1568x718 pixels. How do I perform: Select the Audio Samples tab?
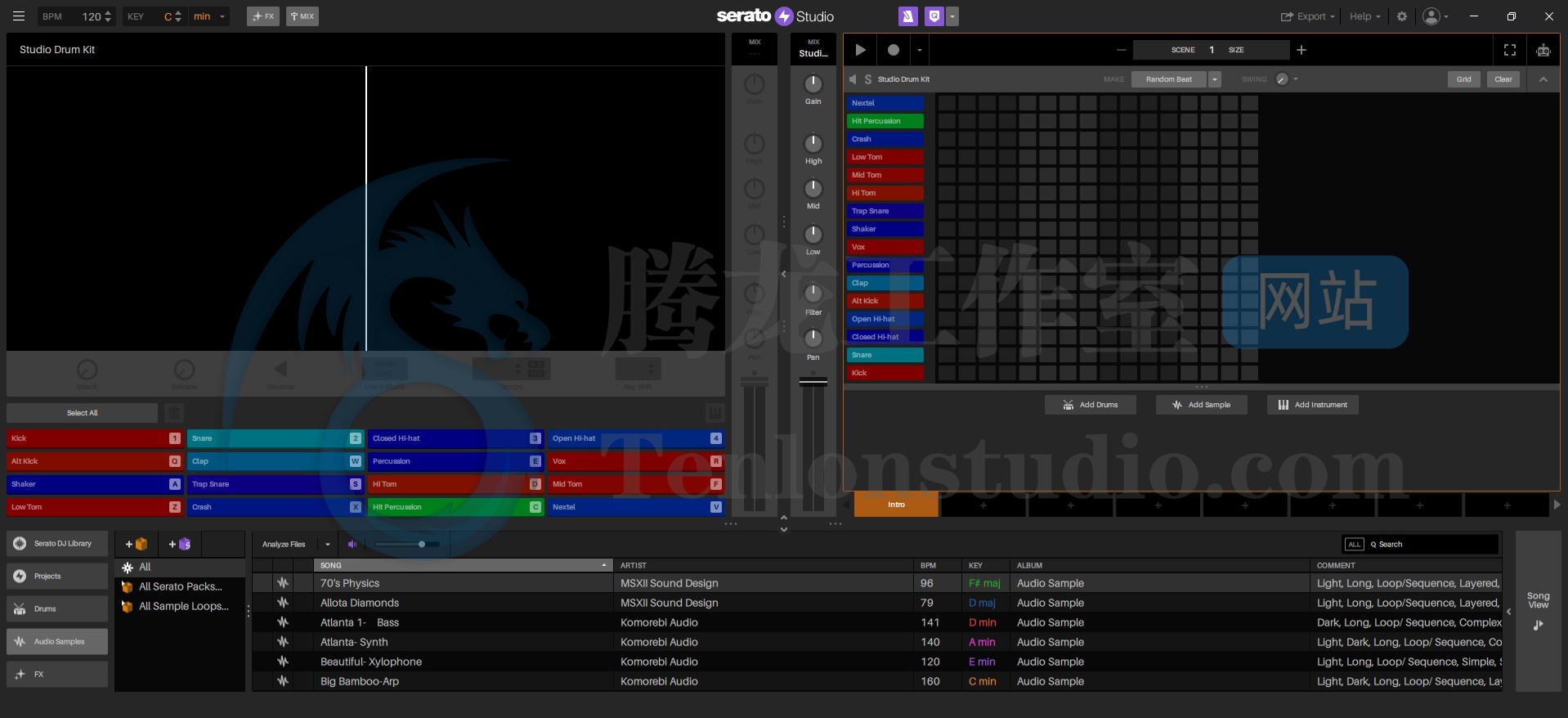pyautogui.click(x=57, y=642)
